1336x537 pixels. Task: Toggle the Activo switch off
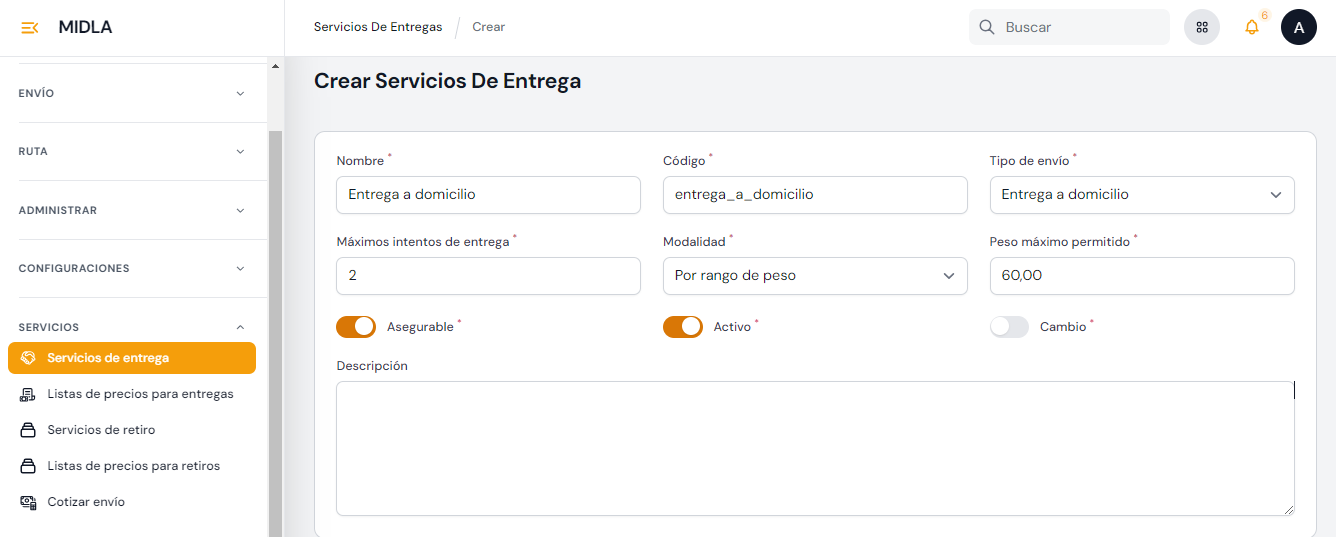[683, 327]
